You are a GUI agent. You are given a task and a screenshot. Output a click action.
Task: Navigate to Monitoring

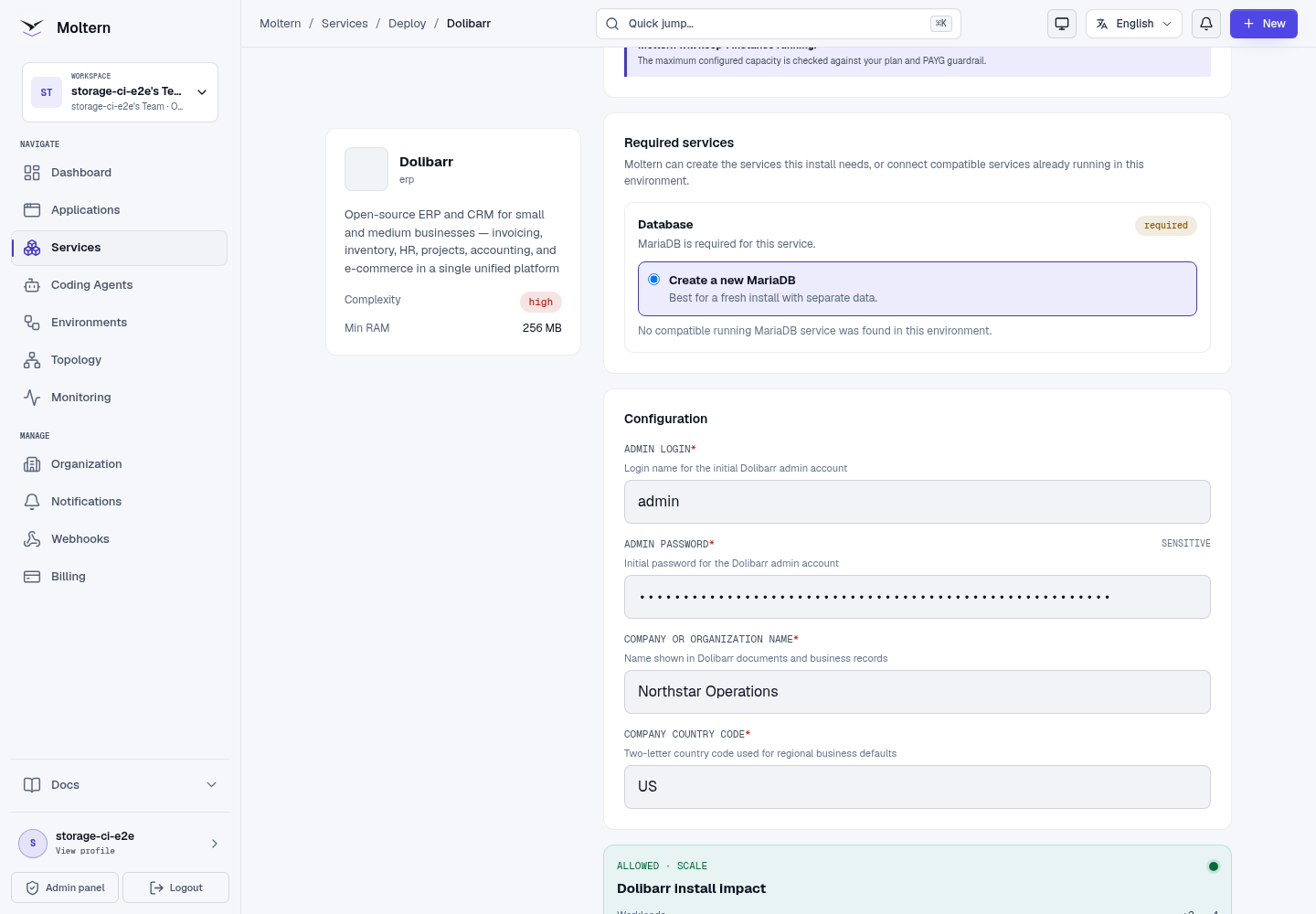(120, 398)
